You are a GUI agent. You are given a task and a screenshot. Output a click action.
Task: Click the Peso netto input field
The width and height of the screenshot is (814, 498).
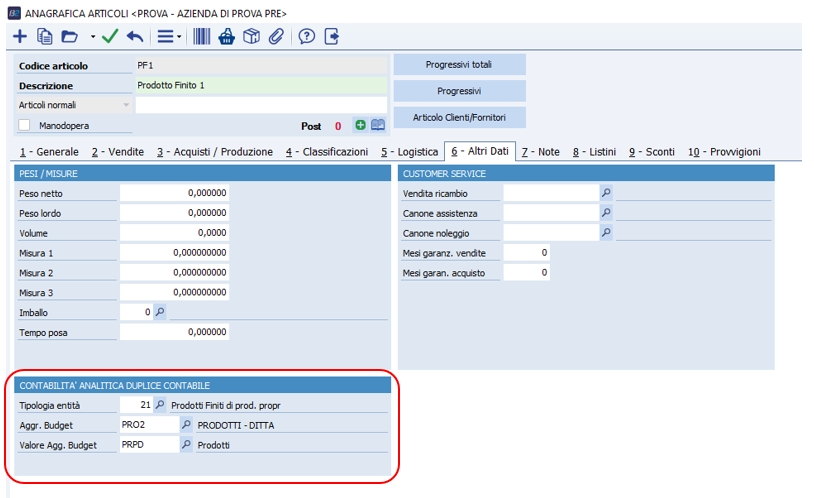[174, 193]
